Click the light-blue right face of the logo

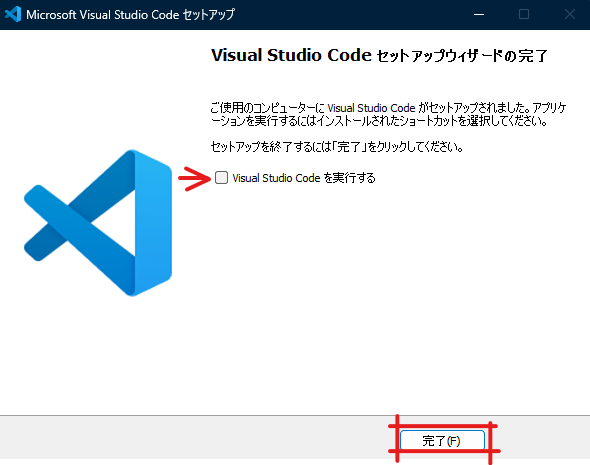tap(153, 223)
